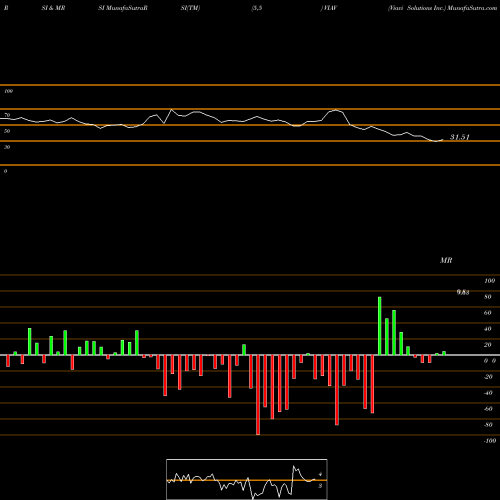Viewport: 500px width, 500px height.
Task: Open the mini chart thumbnail at bottom
Action: (247, 479)
